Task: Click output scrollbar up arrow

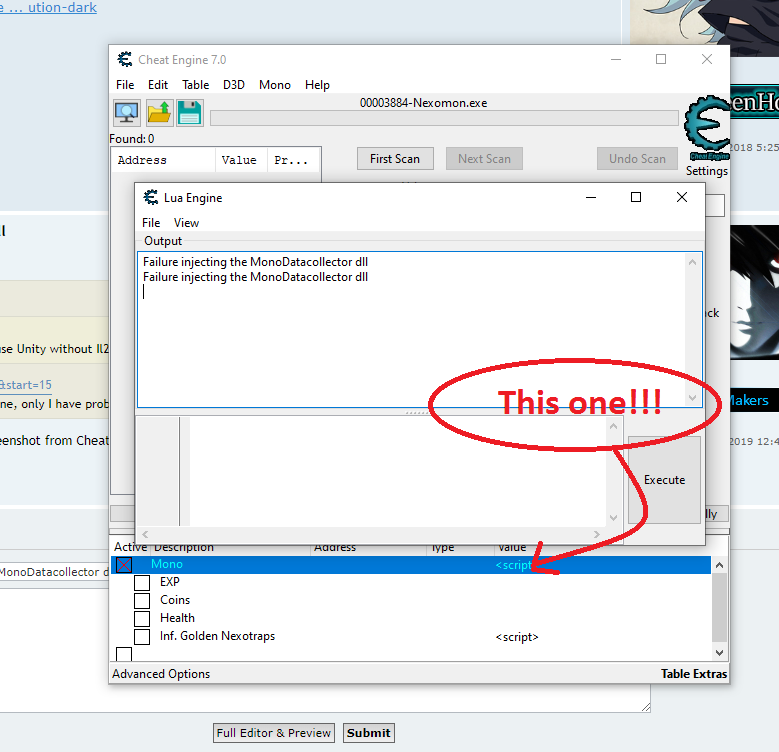Action: point(693,262)
